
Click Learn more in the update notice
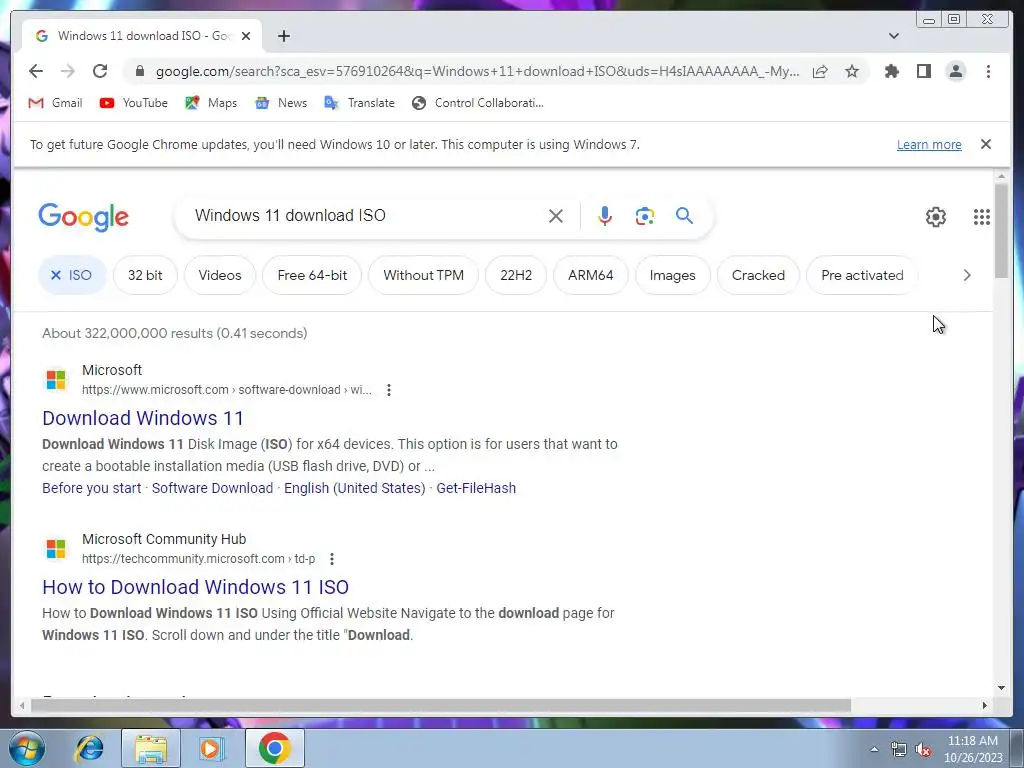(929, 144)
